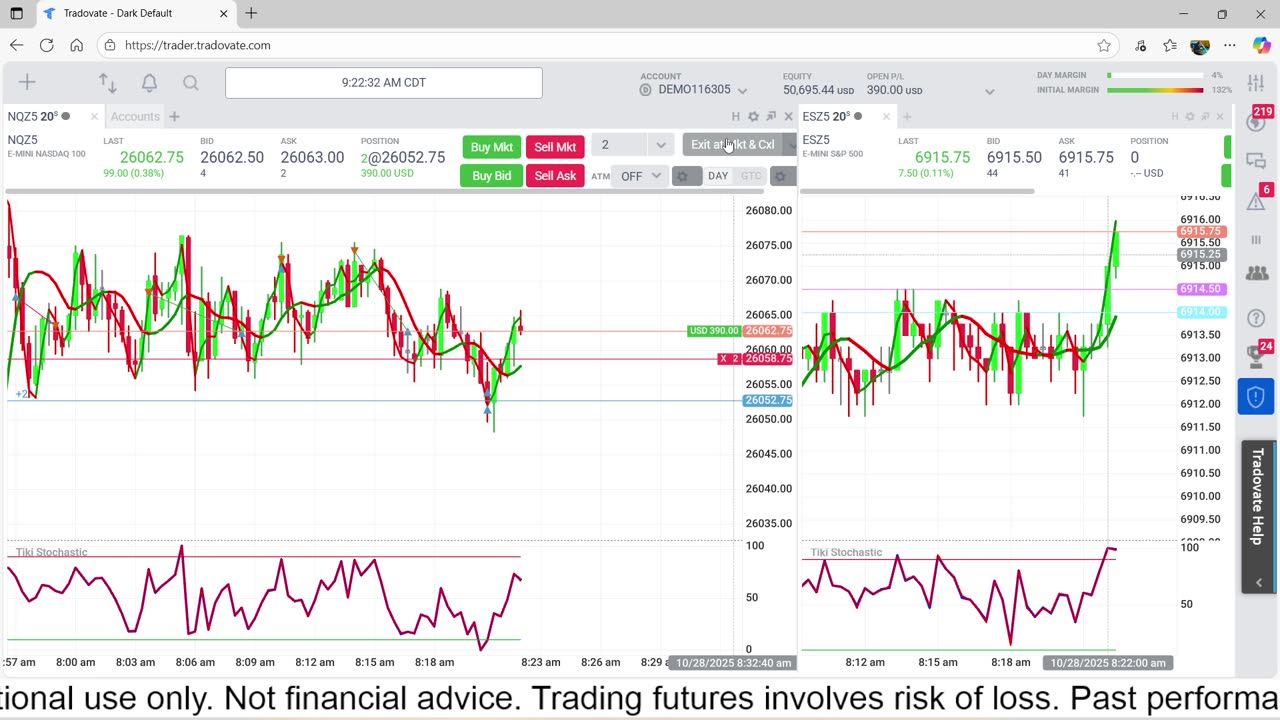Click the Tiki Stochastic label on ESZ5 chart

(846, 552)
